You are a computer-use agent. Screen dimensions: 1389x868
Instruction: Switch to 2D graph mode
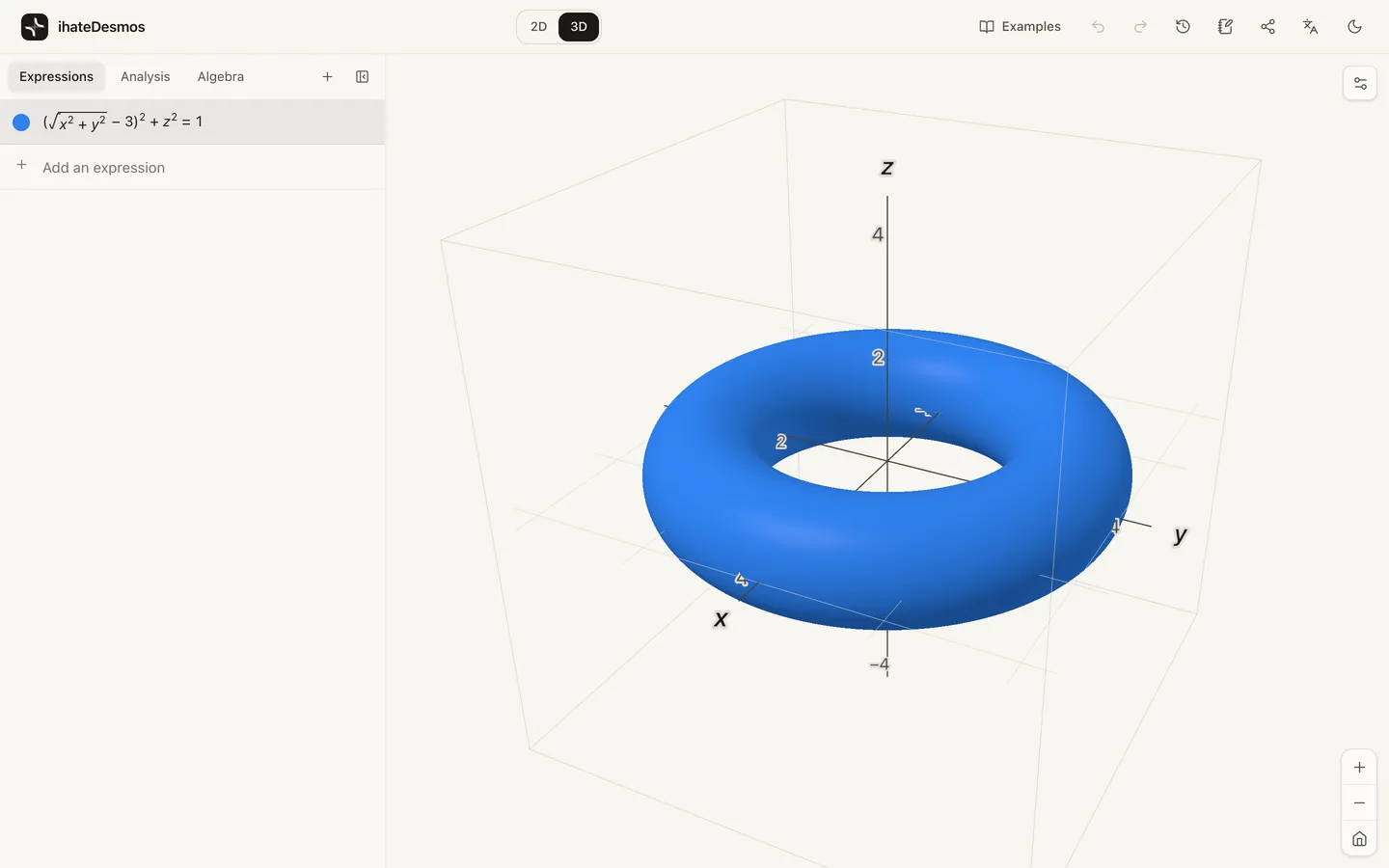pos(538,27)
